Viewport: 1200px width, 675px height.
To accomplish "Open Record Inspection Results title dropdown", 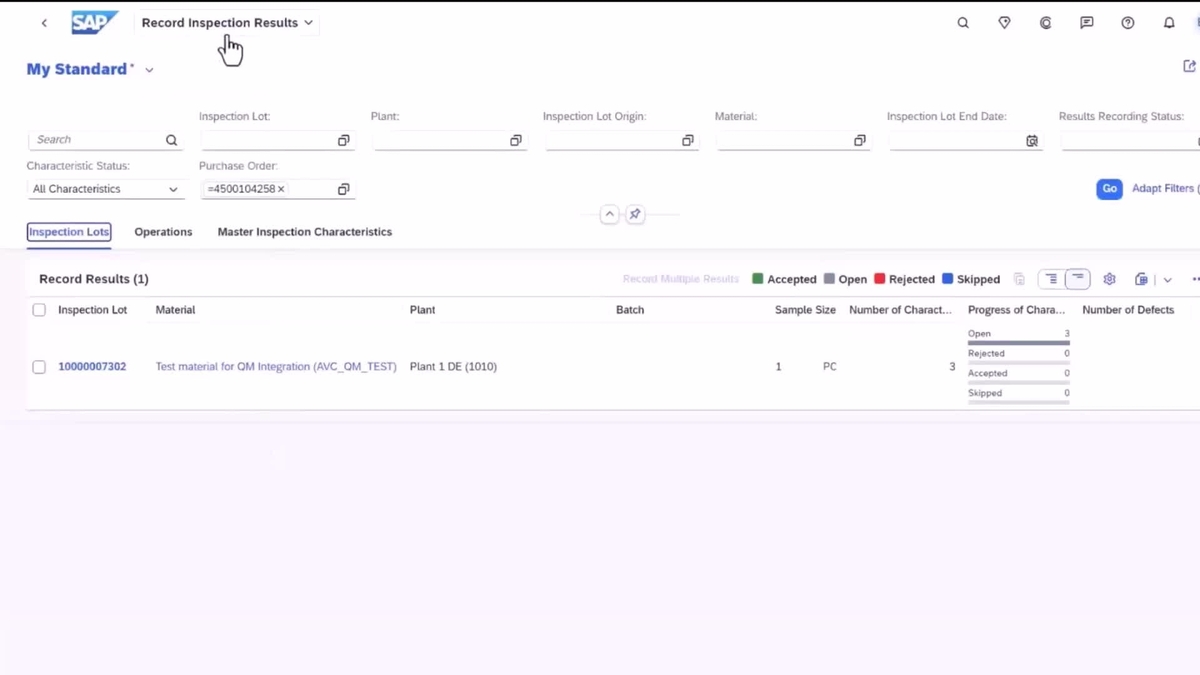I will coord(227,22).
